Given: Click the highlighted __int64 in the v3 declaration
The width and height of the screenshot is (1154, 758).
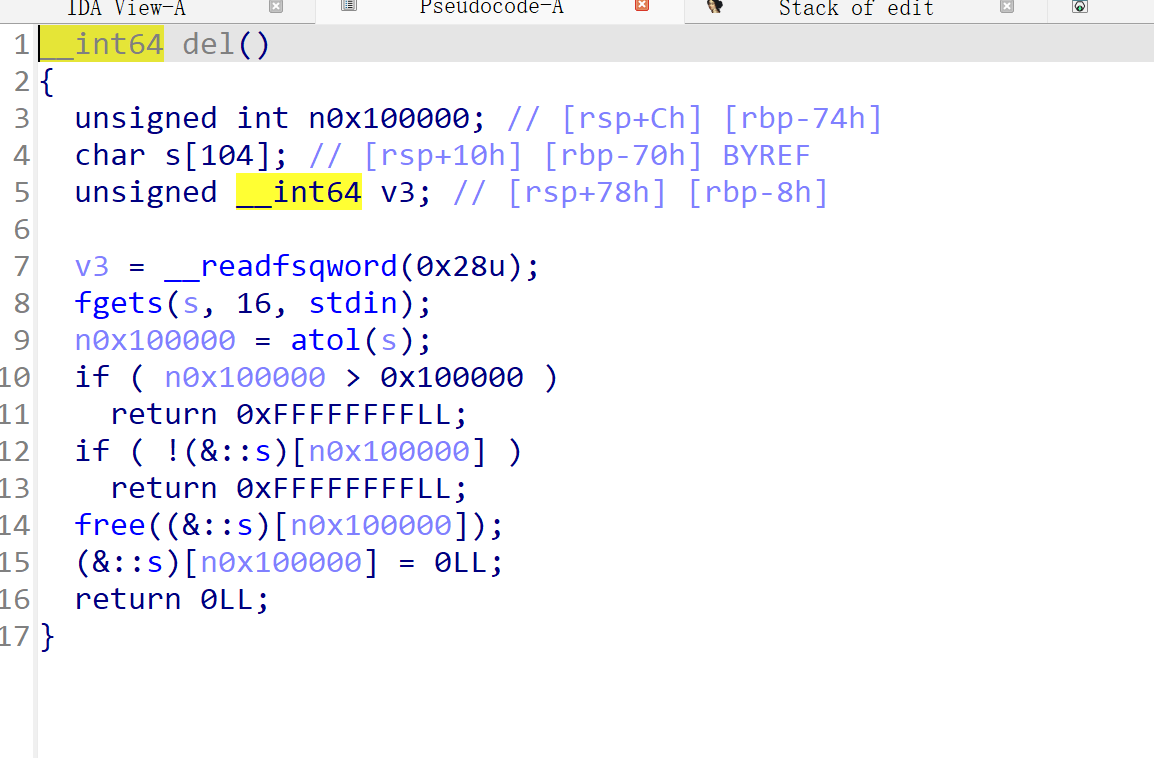Looking at the screenshot, I should tap(299, 192).
